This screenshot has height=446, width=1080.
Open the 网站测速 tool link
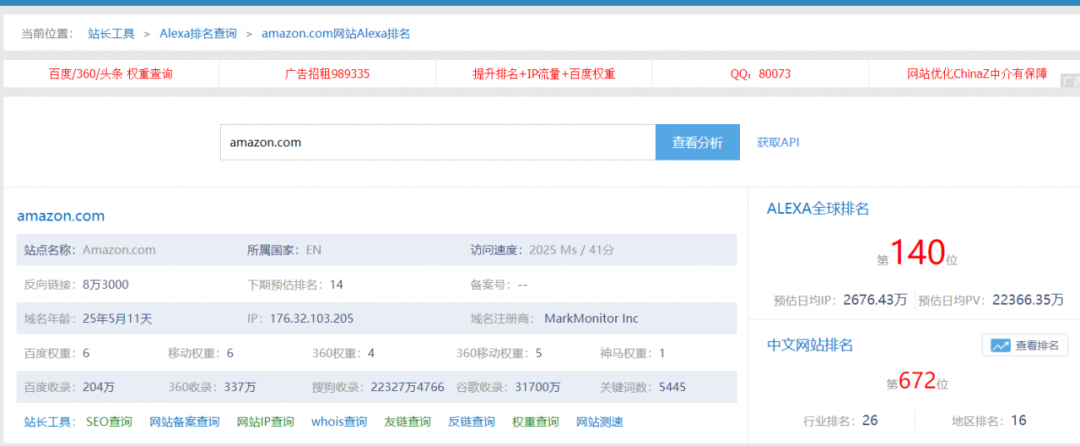pyautogui.click(x=600, y=422)
